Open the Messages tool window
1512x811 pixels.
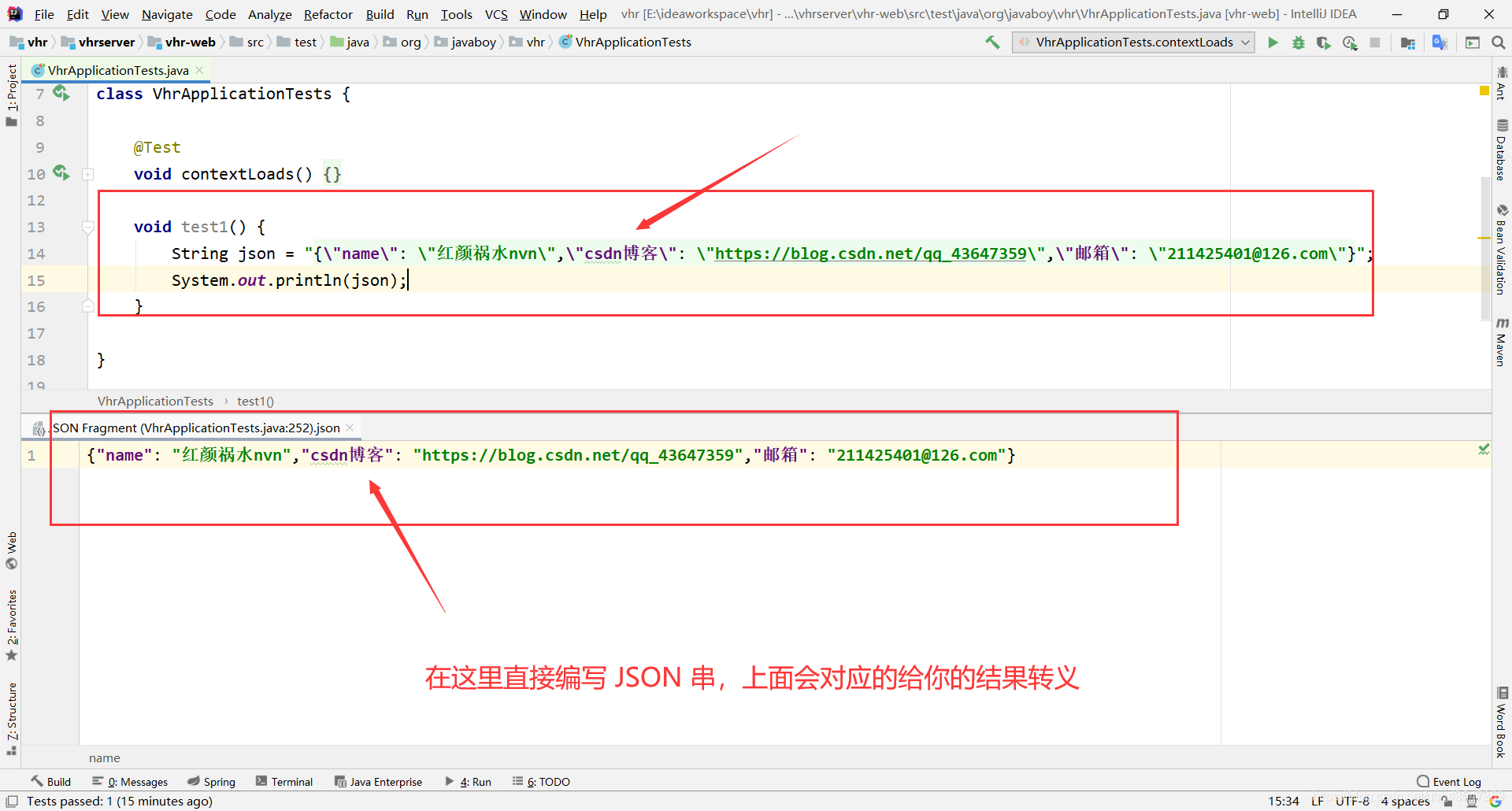pyautogui.click(x=130, y=781)
